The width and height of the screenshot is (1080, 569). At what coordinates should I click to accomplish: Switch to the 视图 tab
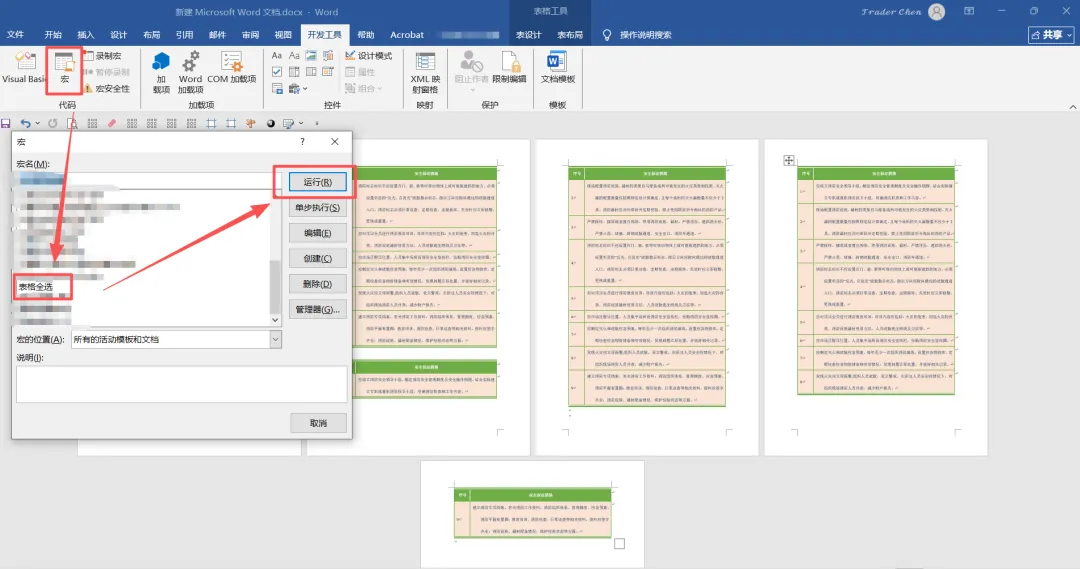click(x=283, y=34)
